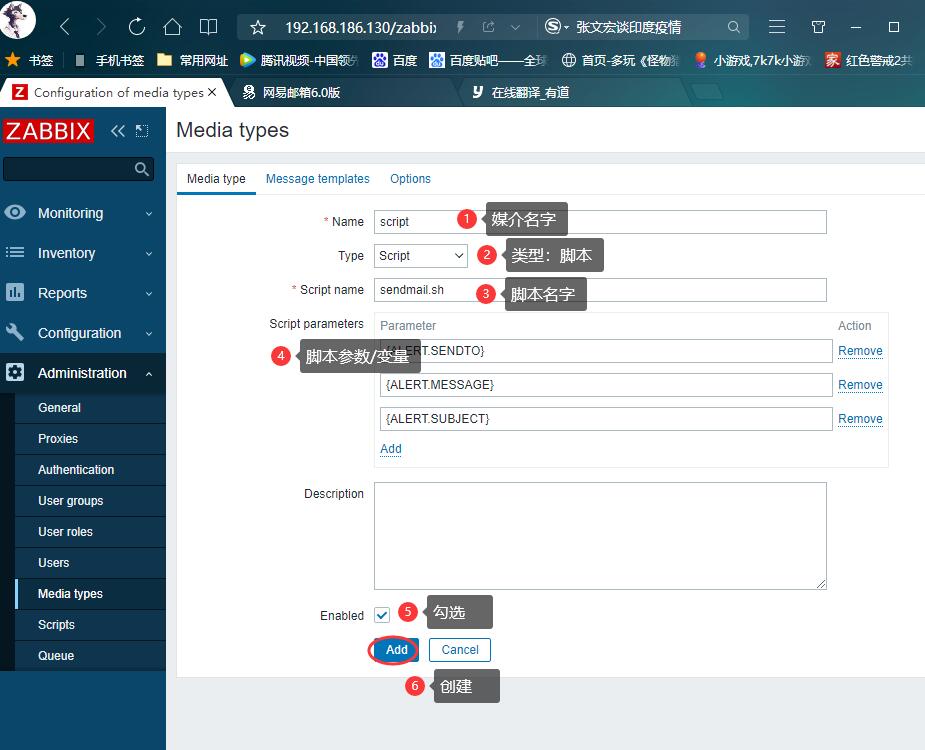Image resolution: width=925 pixels, height=750 pixels.
Task: Click the user avatar in browser corner
Action: click(x=17, y=19)
